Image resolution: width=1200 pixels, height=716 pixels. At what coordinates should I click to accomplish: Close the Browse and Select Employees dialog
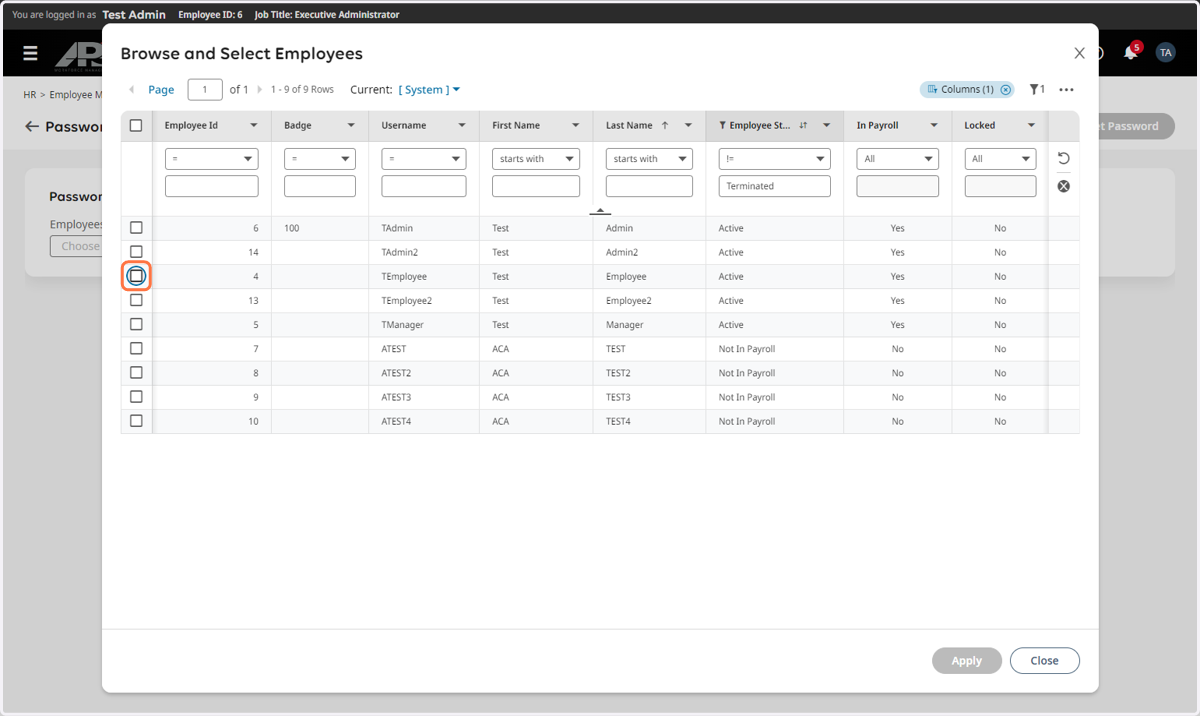[1079, 53]
